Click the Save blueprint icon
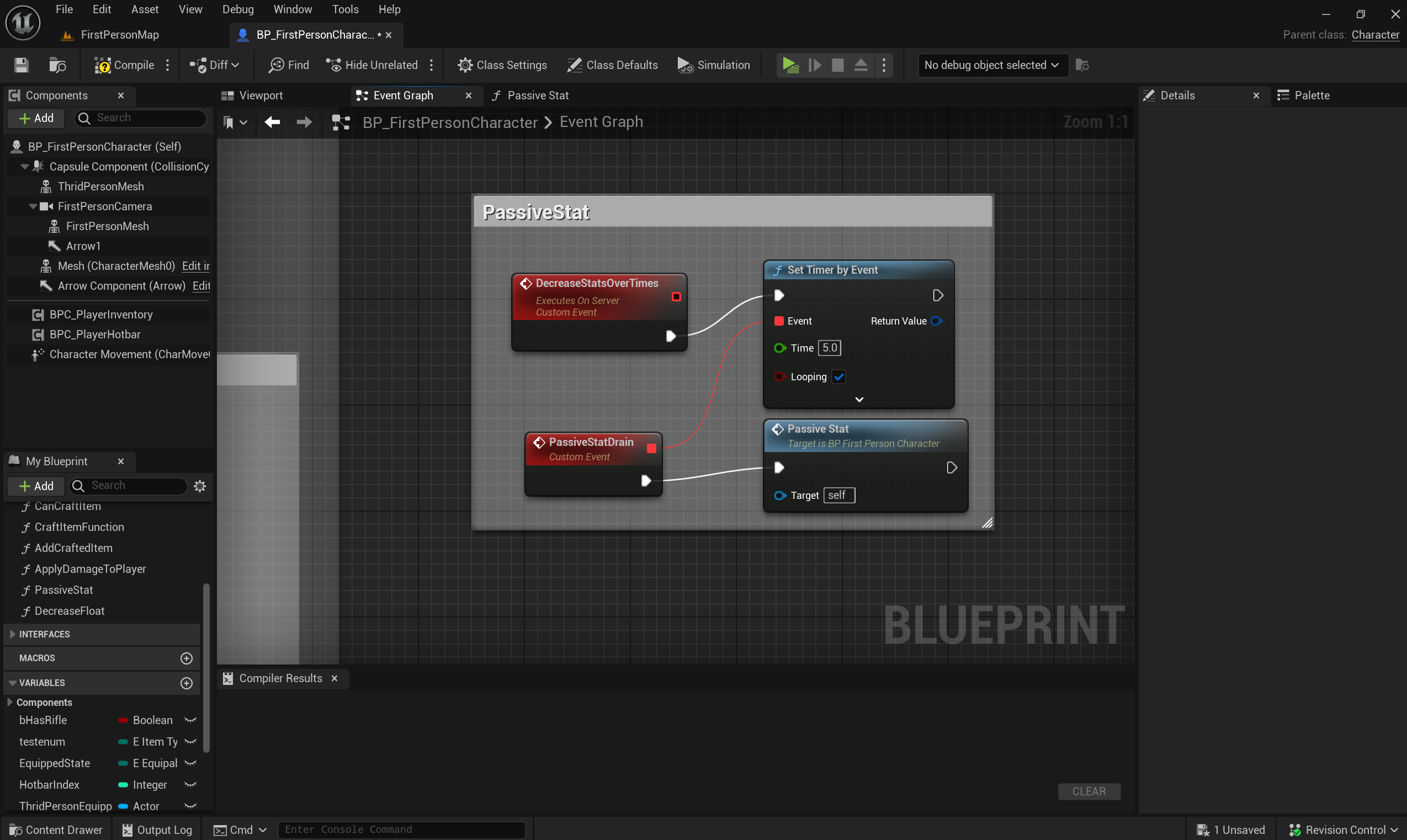 pyautogui.click(x=22, y=65)
